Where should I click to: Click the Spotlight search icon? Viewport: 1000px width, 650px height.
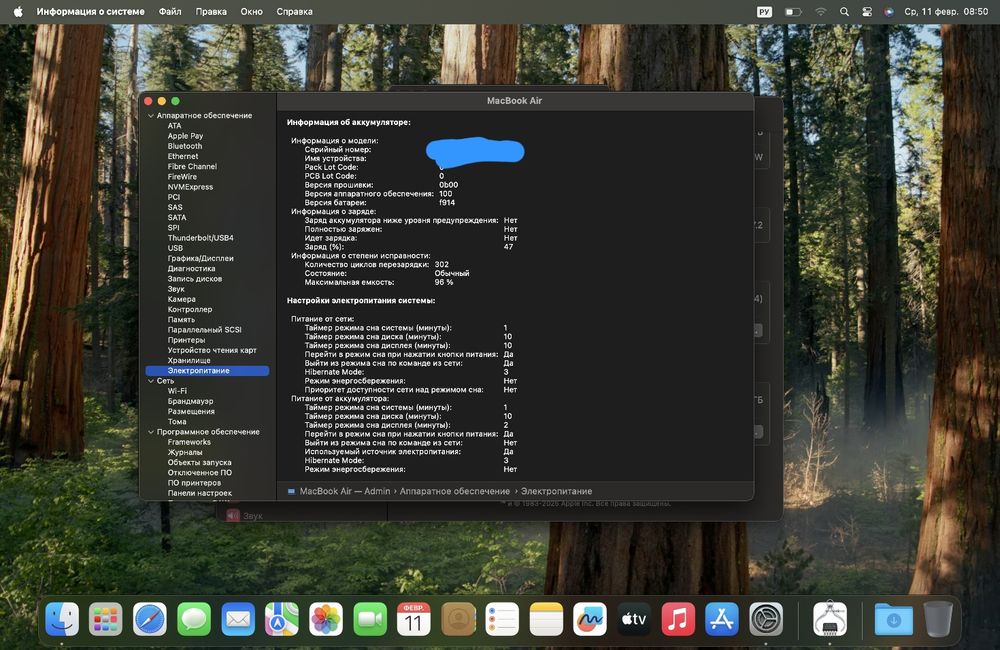point(844,11)
